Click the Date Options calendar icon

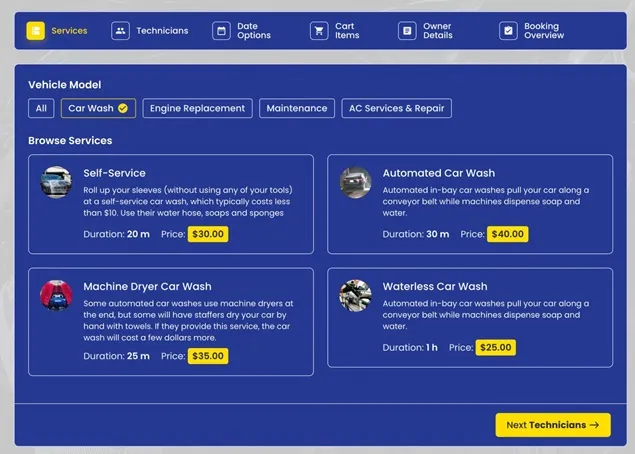[221, 31]
